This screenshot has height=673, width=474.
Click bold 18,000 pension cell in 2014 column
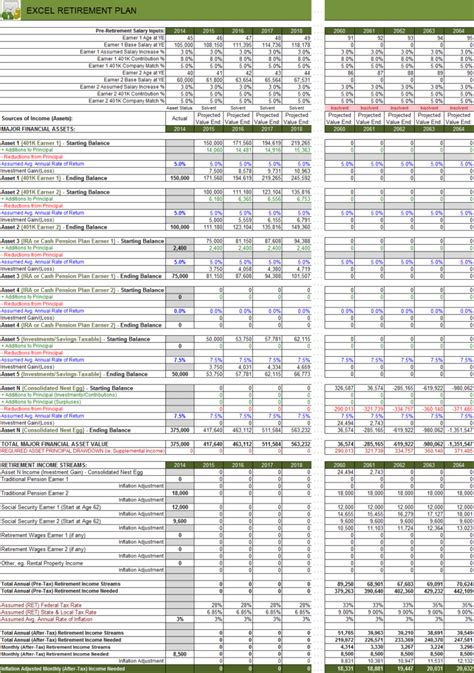click(x=180, y=493)
